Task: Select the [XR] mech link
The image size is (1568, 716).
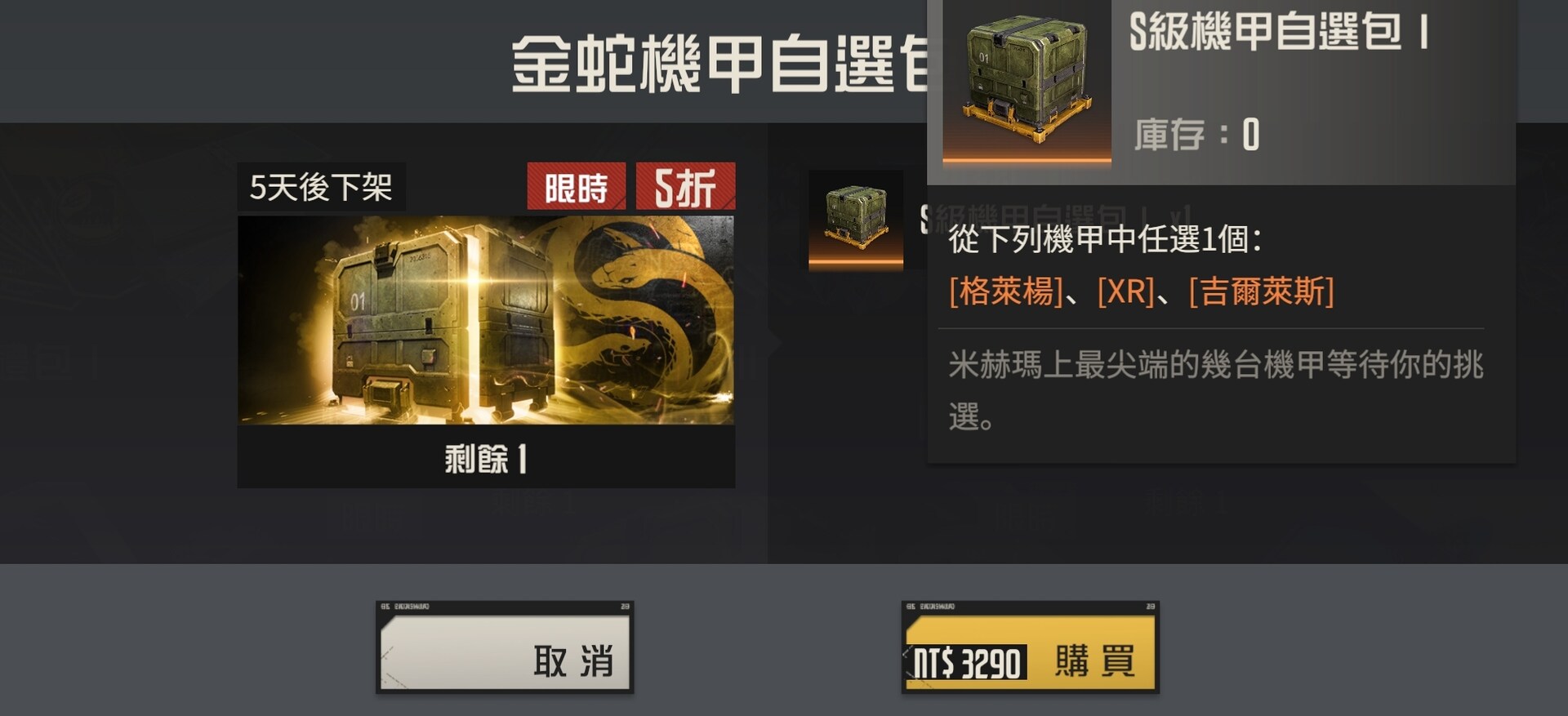Action: pos(1125,291)
